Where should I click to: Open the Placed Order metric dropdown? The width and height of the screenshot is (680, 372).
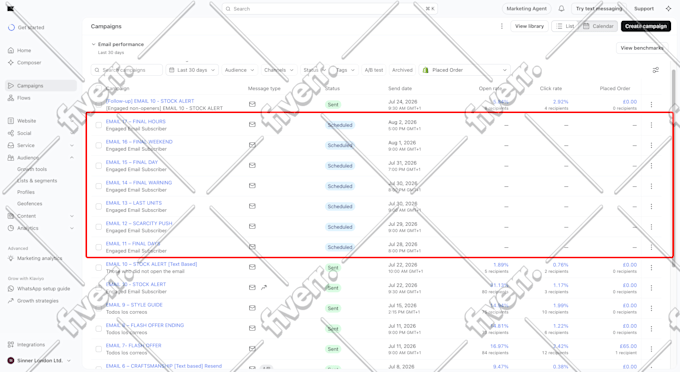(464, 70)
